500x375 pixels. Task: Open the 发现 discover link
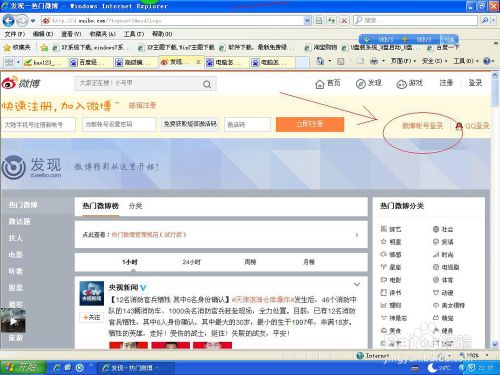pos(369,83)
